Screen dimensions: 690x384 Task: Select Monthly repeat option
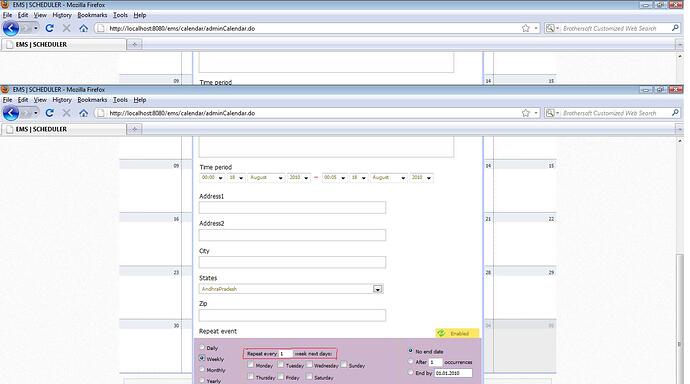pyautogui.click(x=202, y=369)
